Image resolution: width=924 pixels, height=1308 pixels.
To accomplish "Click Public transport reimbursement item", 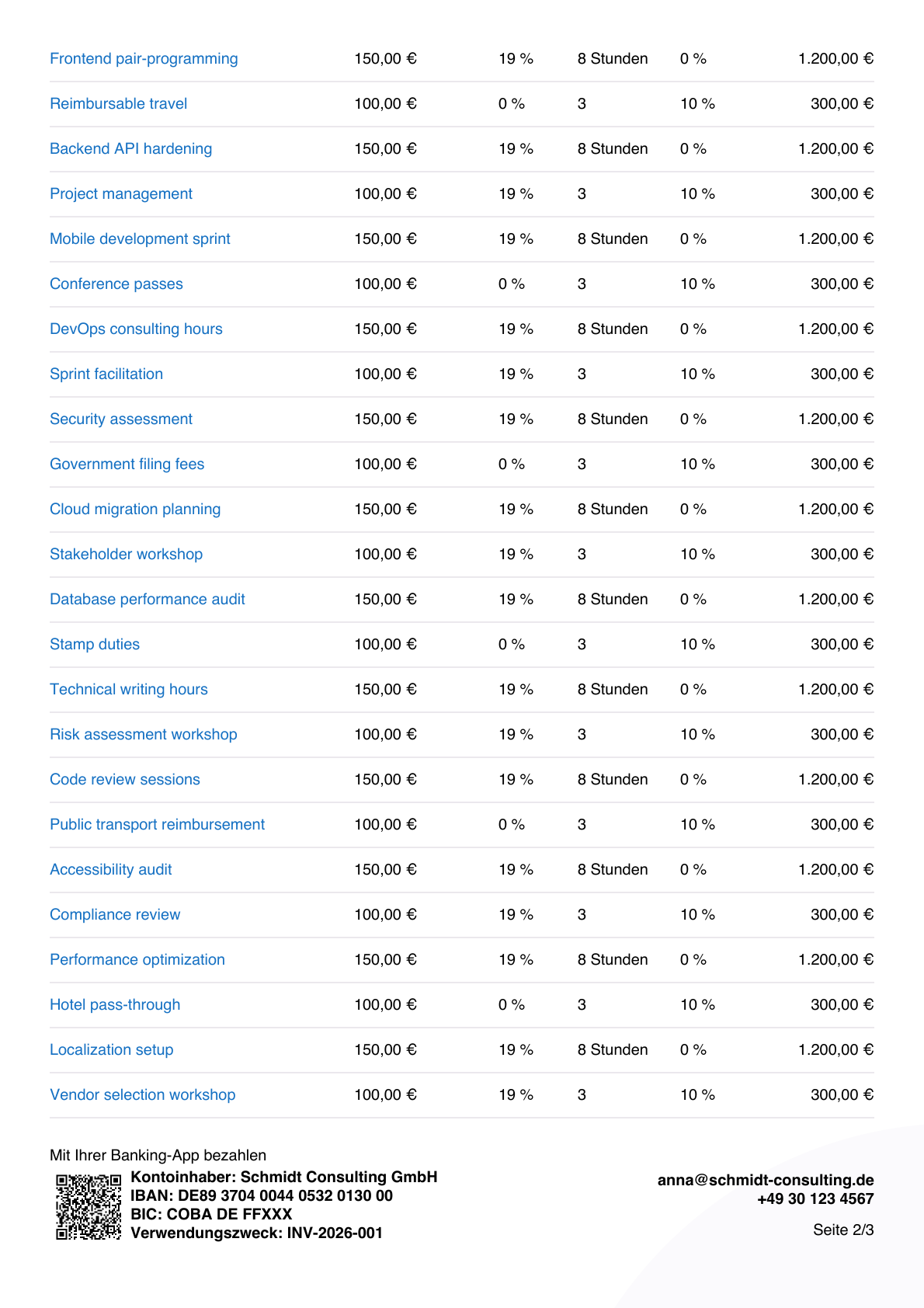I will [157, 825].
